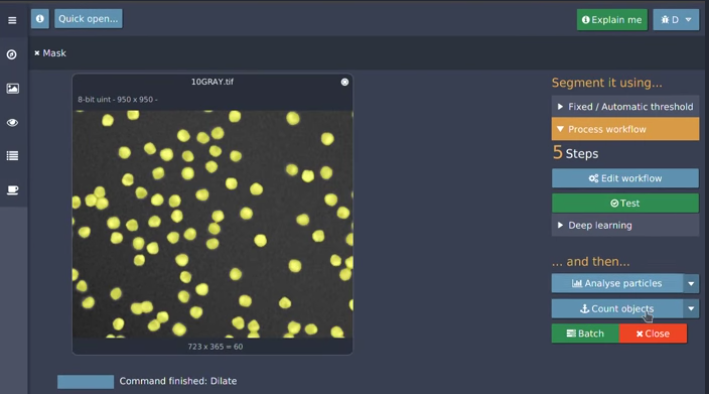Click the Explain me button

(612, 19)
